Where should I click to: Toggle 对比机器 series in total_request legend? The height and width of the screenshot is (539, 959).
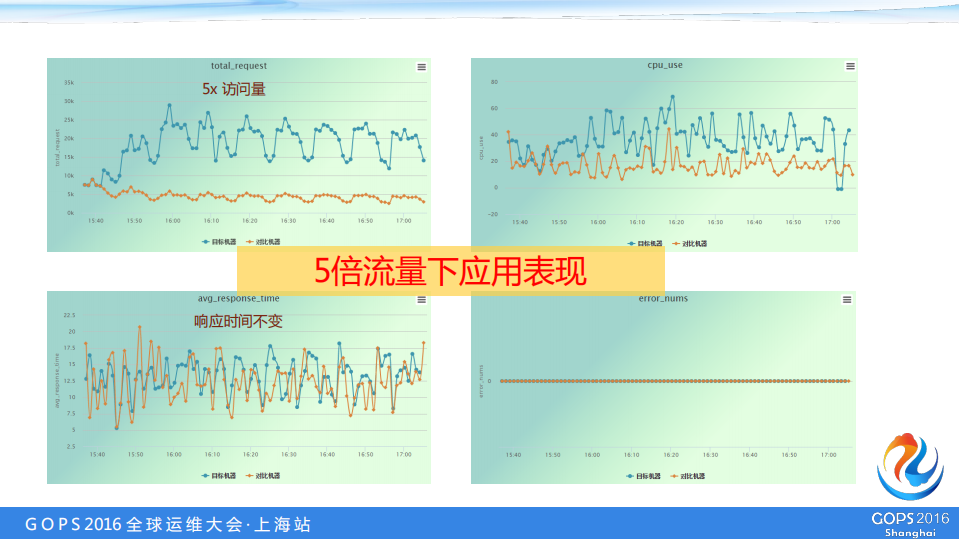tap(263, 242)
